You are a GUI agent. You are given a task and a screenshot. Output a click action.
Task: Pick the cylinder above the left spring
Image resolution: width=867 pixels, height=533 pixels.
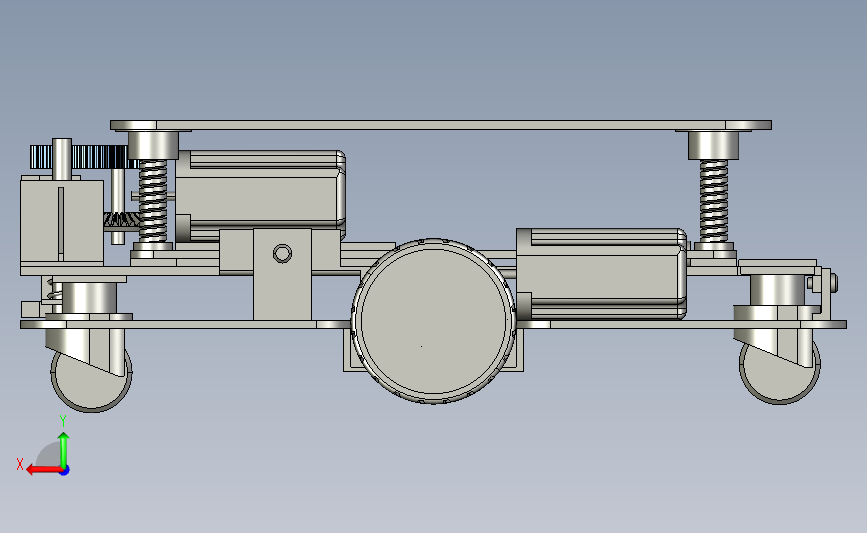tap(153, 145)
